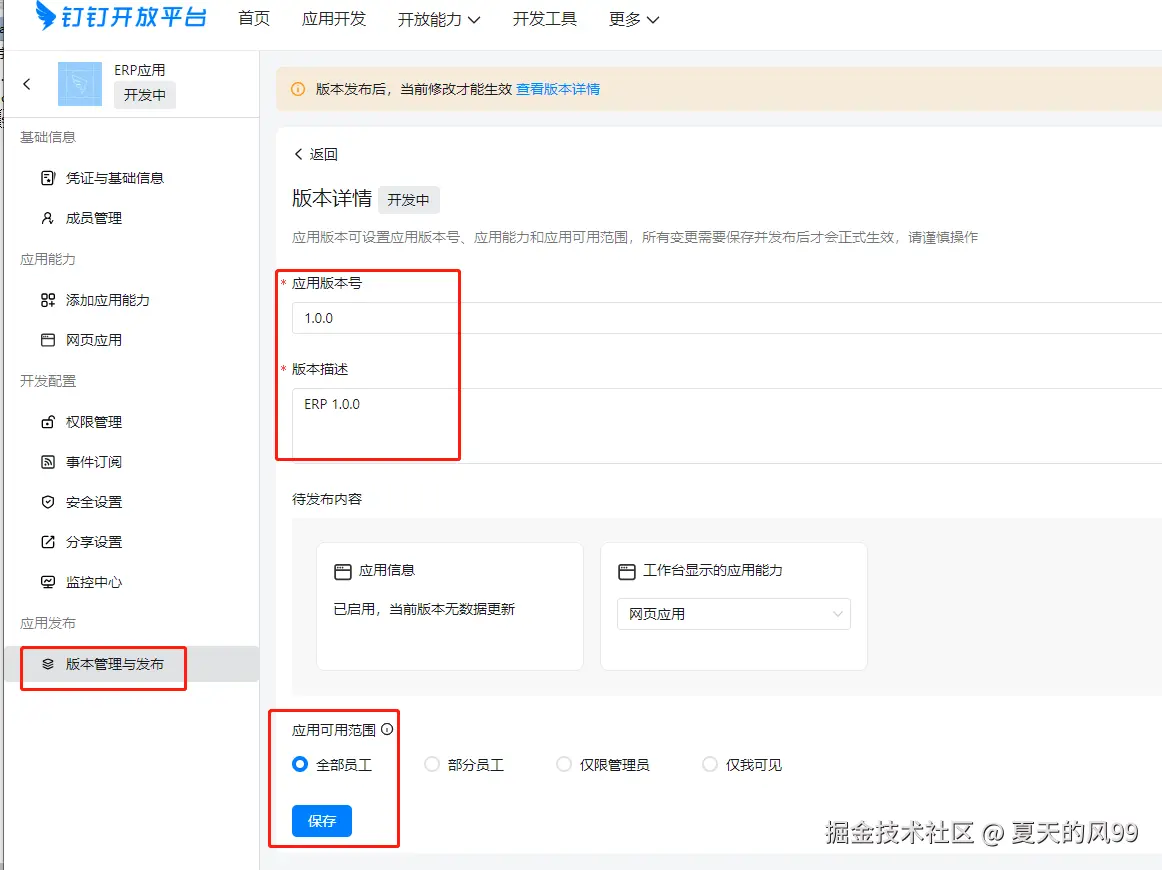Click the 查看版本详情 link
The height and width of the screenshot is (870, 1162).
coord(558,89)
